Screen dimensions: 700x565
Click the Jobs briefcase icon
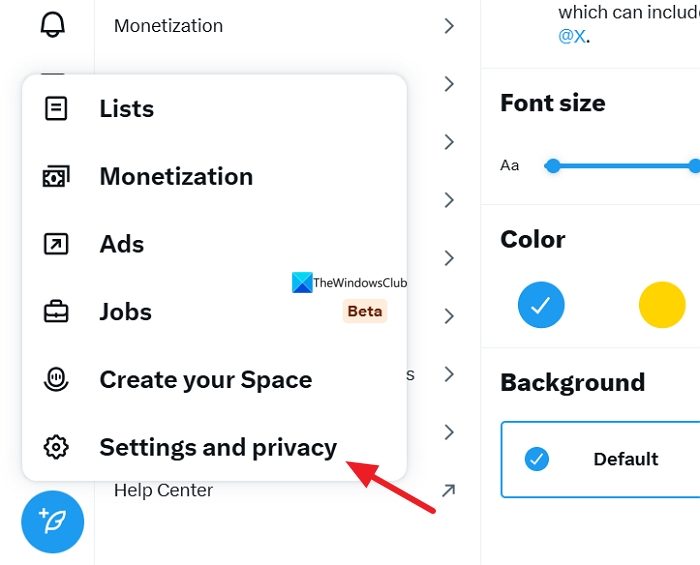(56, 312)
